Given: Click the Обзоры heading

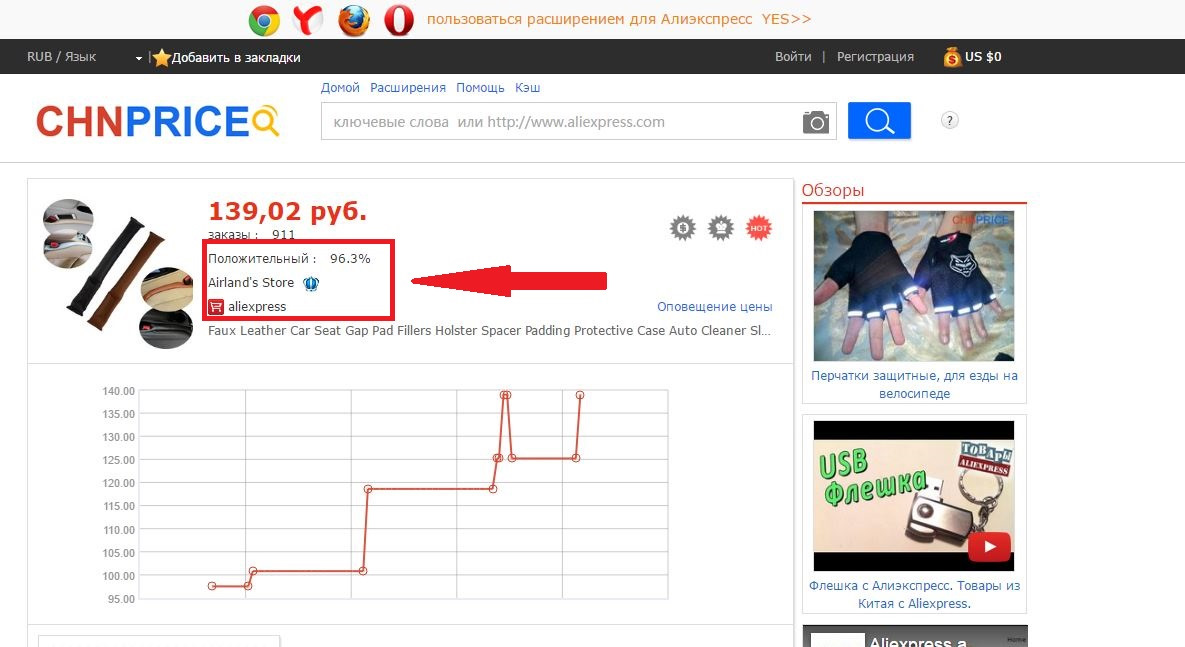Looking at the screenshot, I should click(833, 190).
